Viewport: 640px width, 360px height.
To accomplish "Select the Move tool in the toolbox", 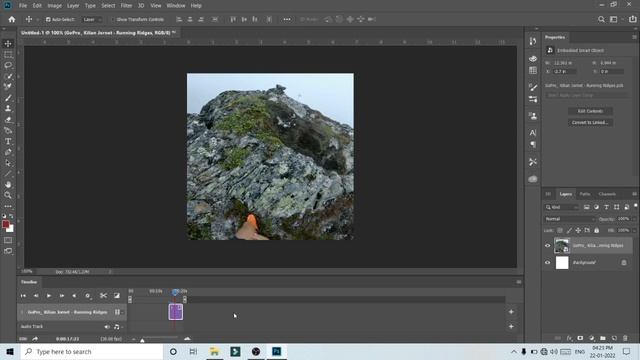I will pyautogui.click(x=8, y=44).
